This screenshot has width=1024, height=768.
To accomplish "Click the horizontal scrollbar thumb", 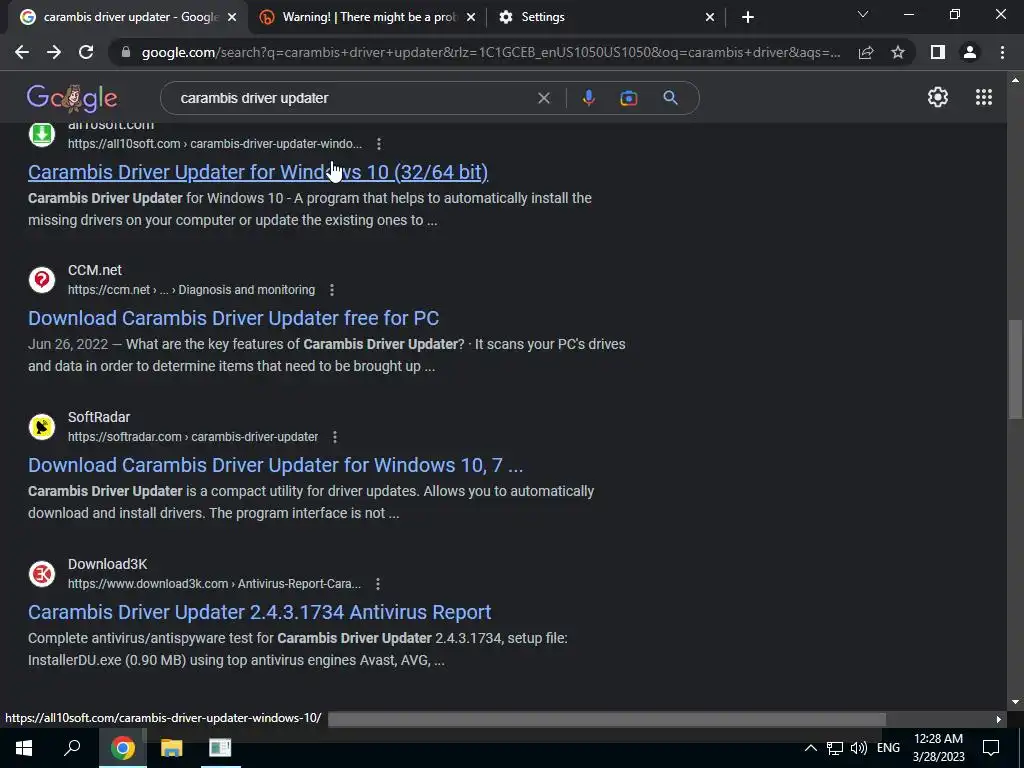I will 607,719.
